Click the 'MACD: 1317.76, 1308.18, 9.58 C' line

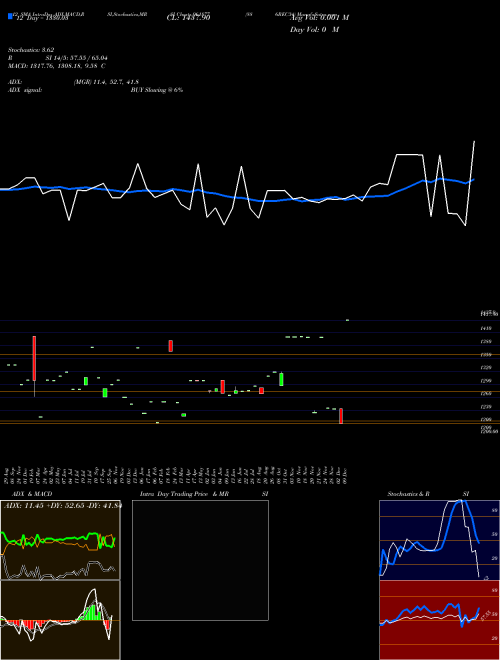point(56,66)
